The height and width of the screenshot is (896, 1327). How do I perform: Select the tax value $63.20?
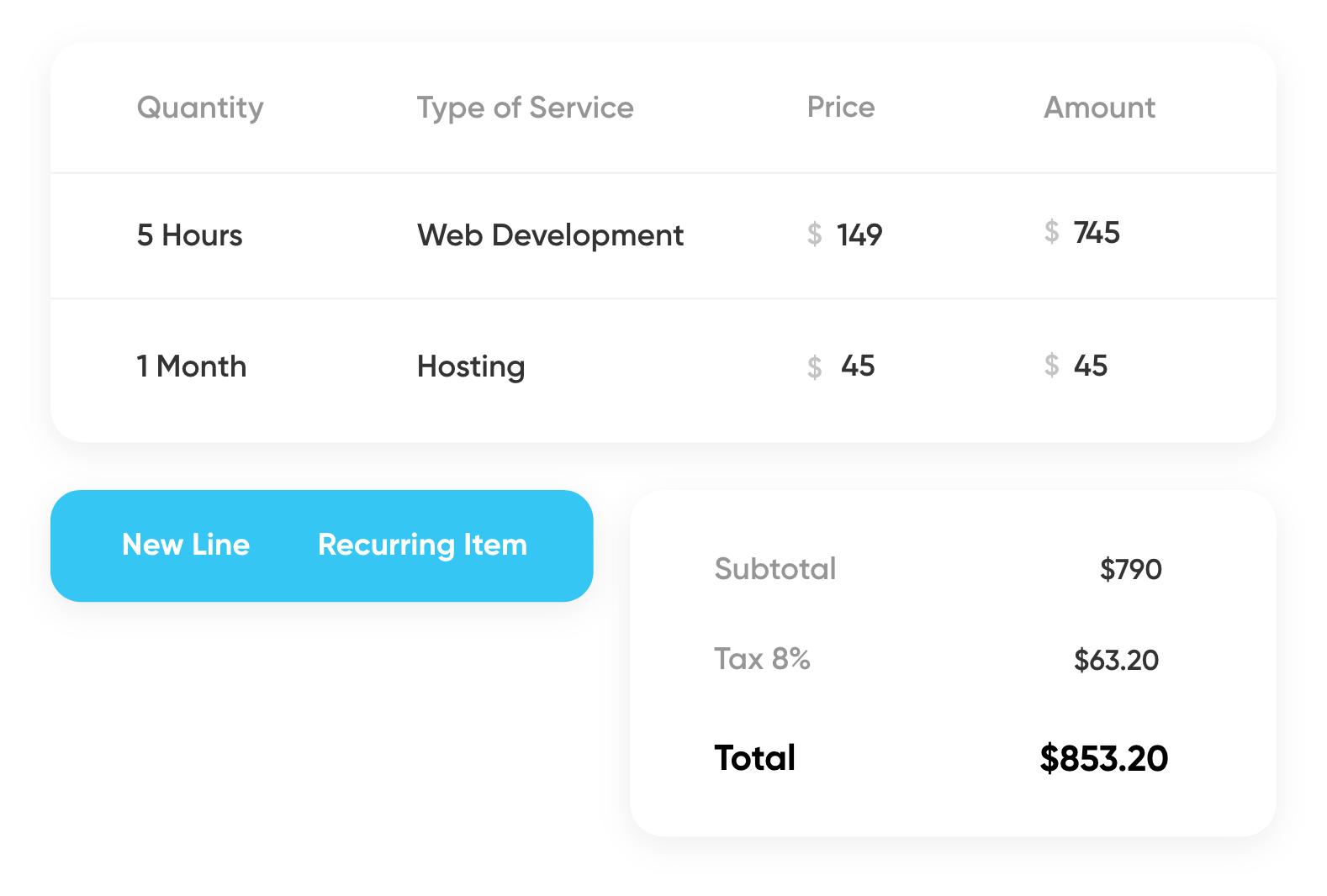(x=1116, y=660)
